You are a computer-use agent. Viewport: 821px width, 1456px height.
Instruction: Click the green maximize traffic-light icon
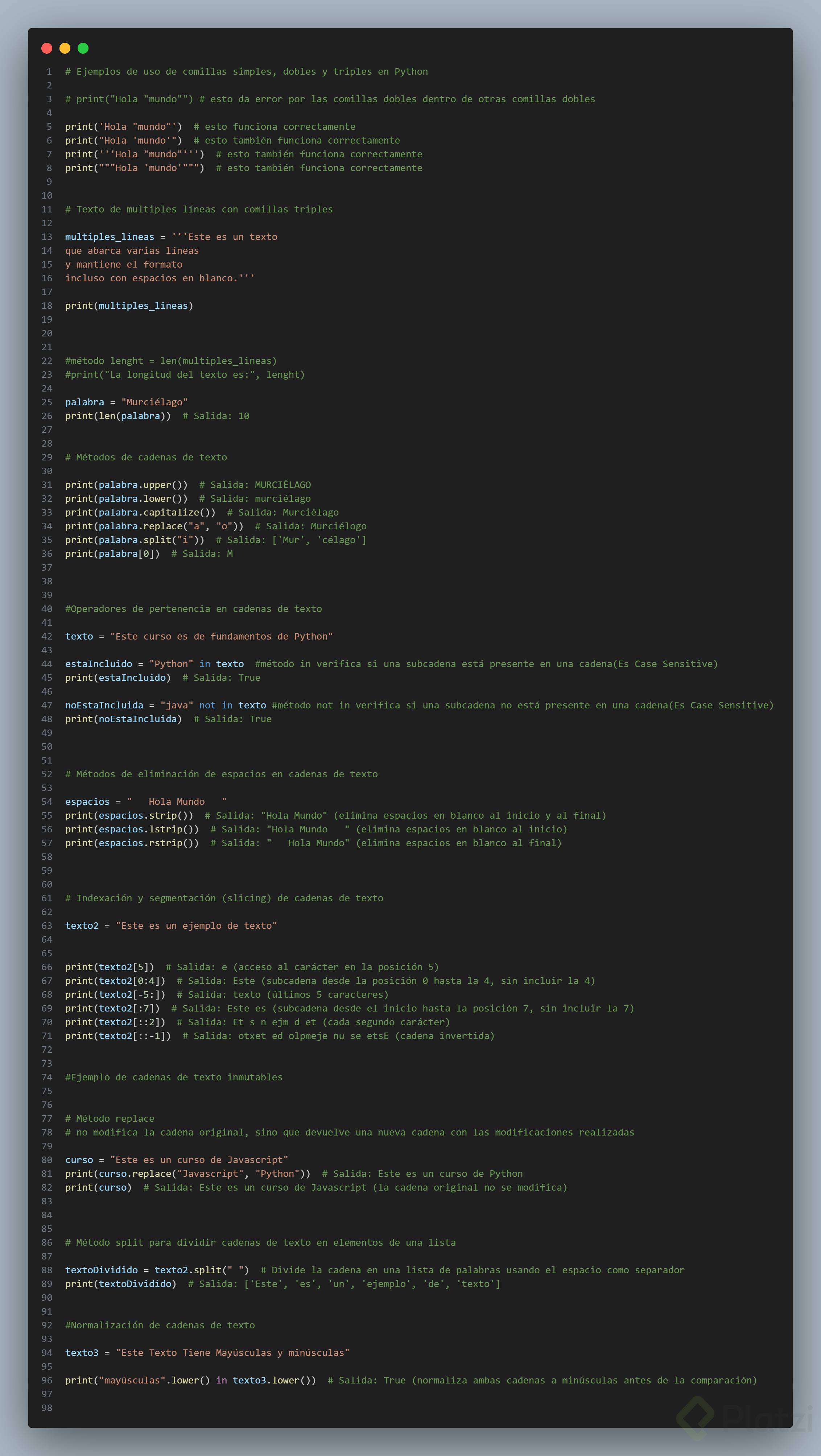[83, 49]
